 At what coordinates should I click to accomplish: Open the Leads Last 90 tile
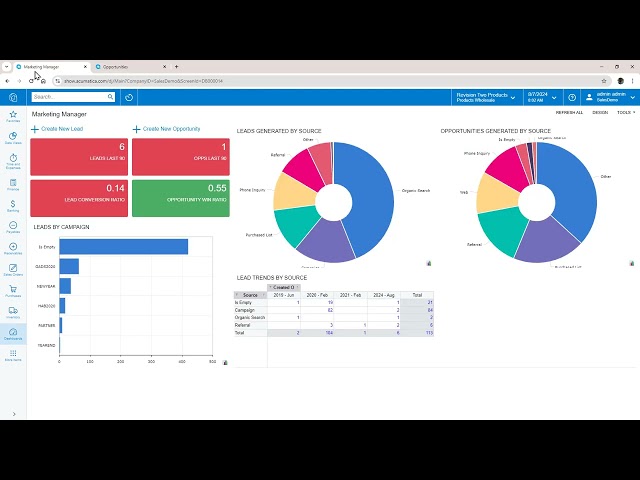79,157
